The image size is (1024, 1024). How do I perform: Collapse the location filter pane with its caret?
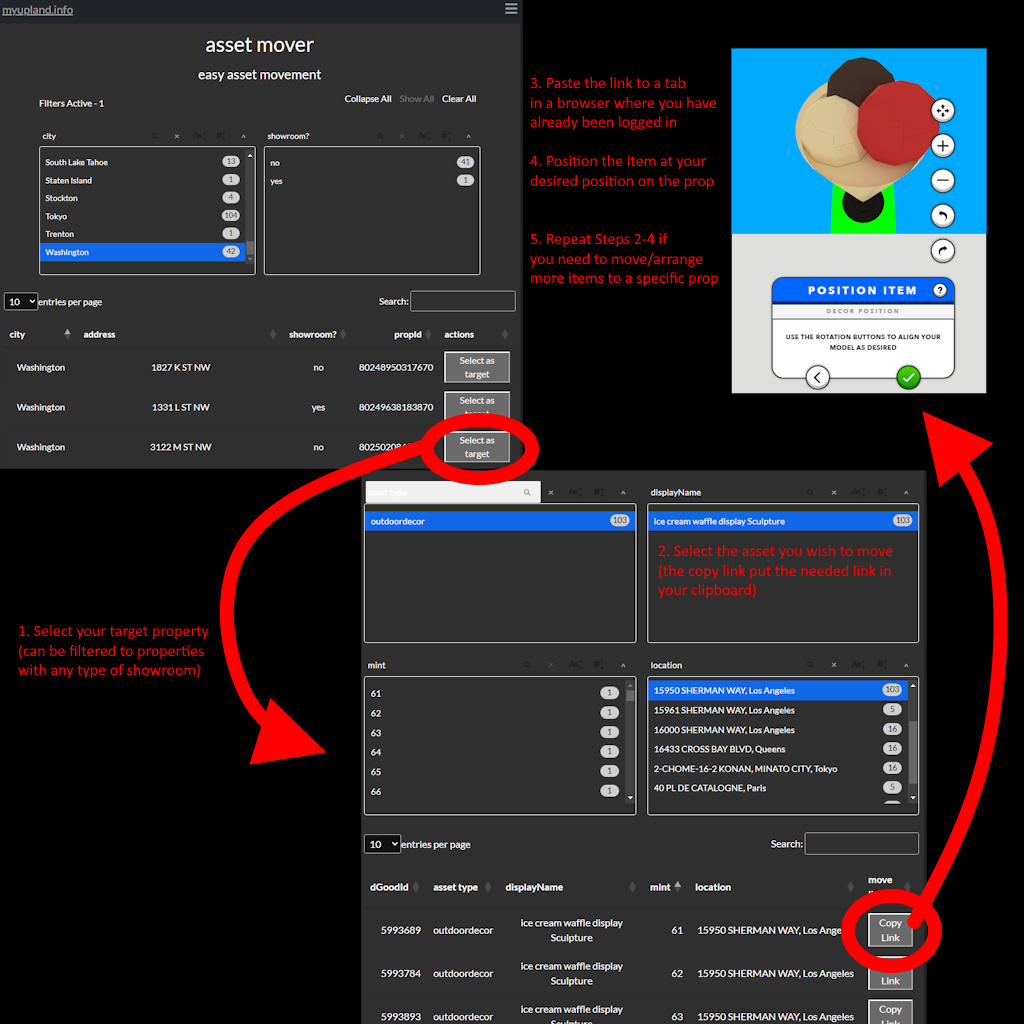(x=907, y=665)
